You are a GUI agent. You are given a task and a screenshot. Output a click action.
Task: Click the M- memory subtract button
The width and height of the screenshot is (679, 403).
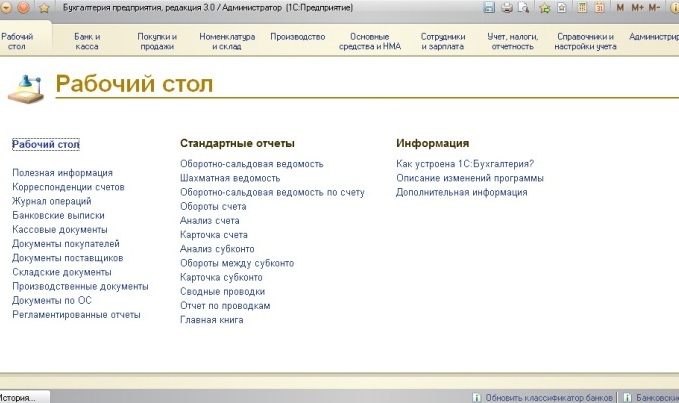pos(654,7)
